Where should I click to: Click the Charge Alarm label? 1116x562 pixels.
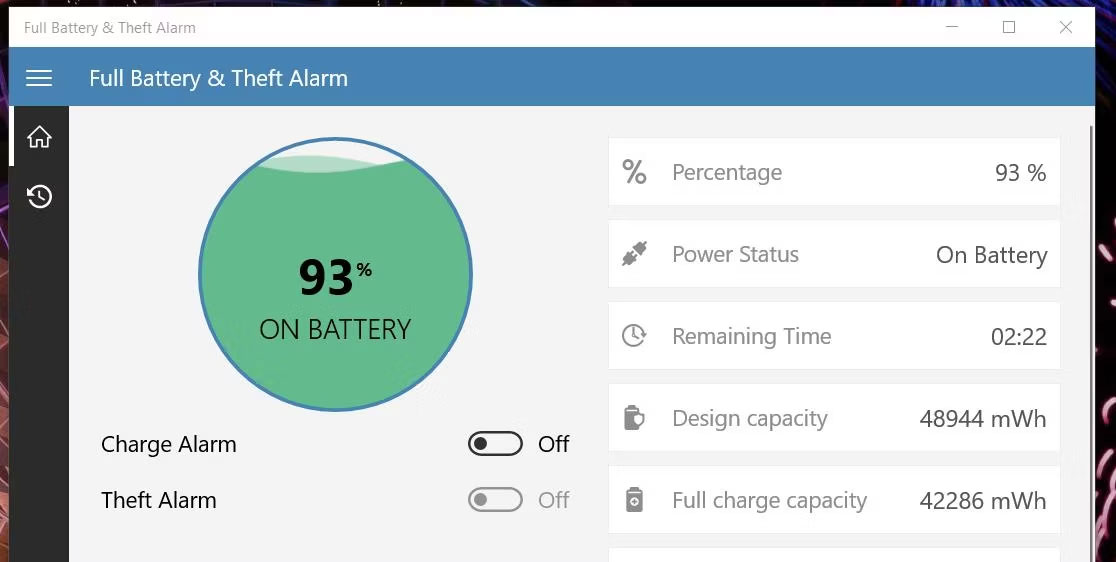169,445
